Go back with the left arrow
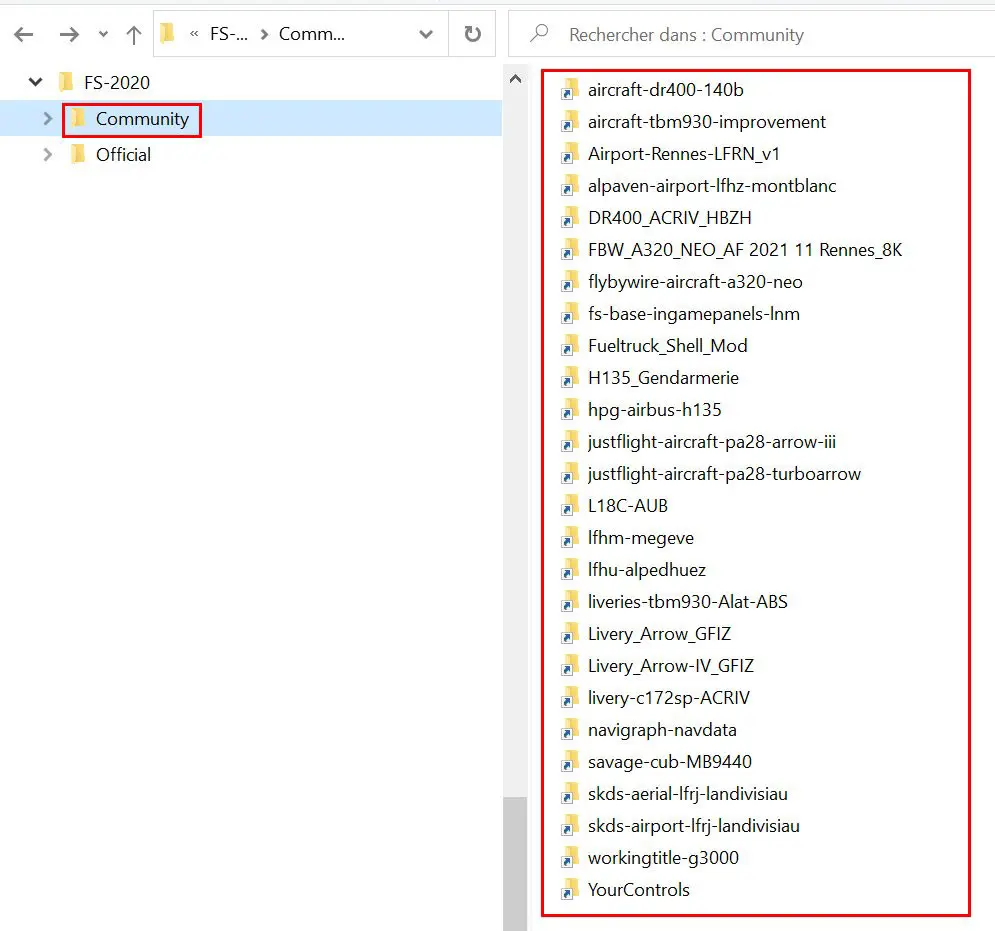 (x=23, y=34)
